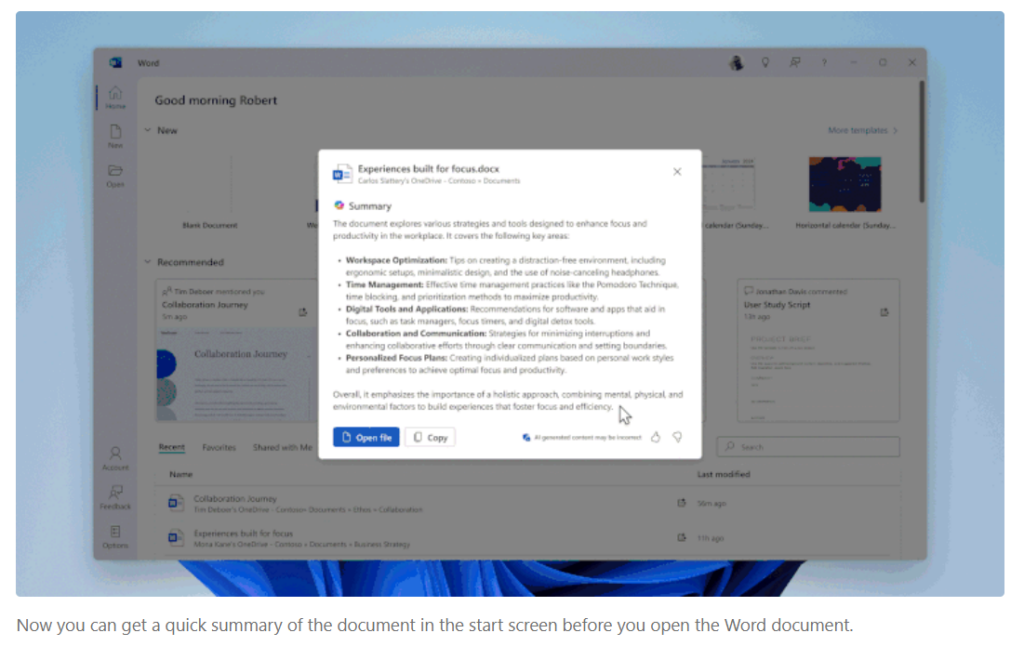Copy the summary with the Copy button

click(430, 437)
